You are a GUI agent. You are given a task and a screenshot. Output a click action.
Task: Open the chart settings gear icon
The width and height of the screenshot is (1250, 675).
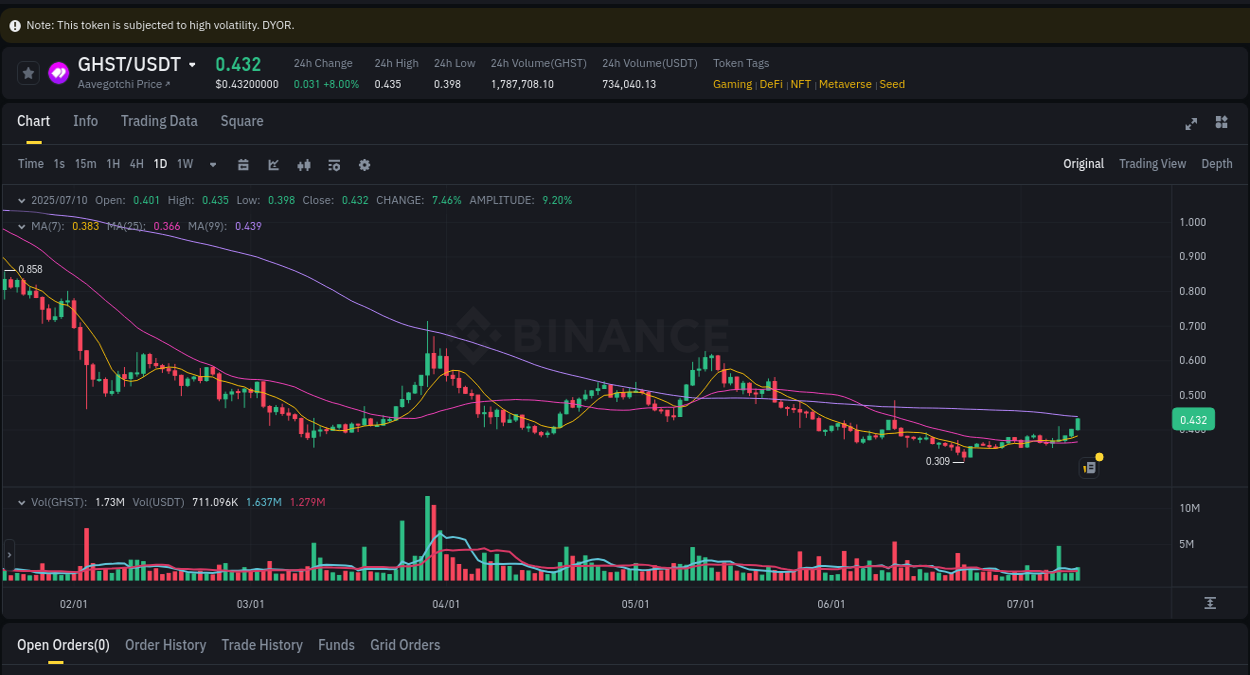[364, 163]
